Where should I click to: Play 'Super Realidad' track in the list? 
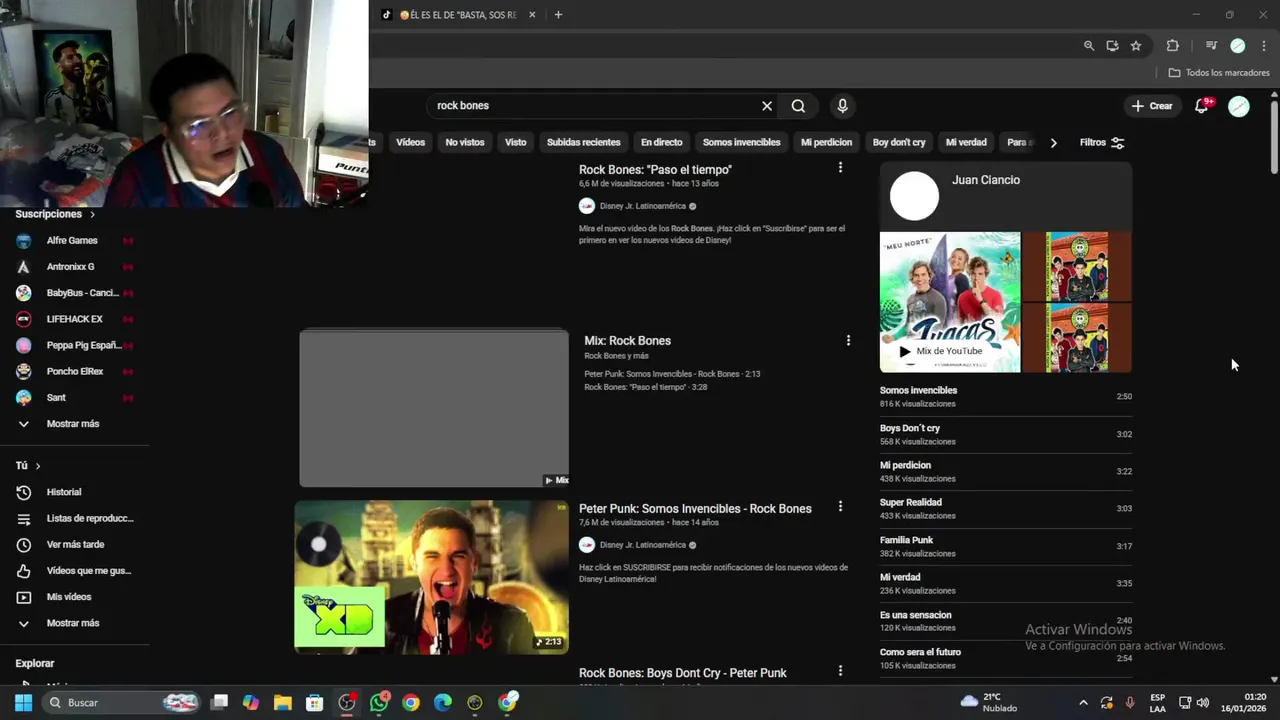[x=1006, y=508]
